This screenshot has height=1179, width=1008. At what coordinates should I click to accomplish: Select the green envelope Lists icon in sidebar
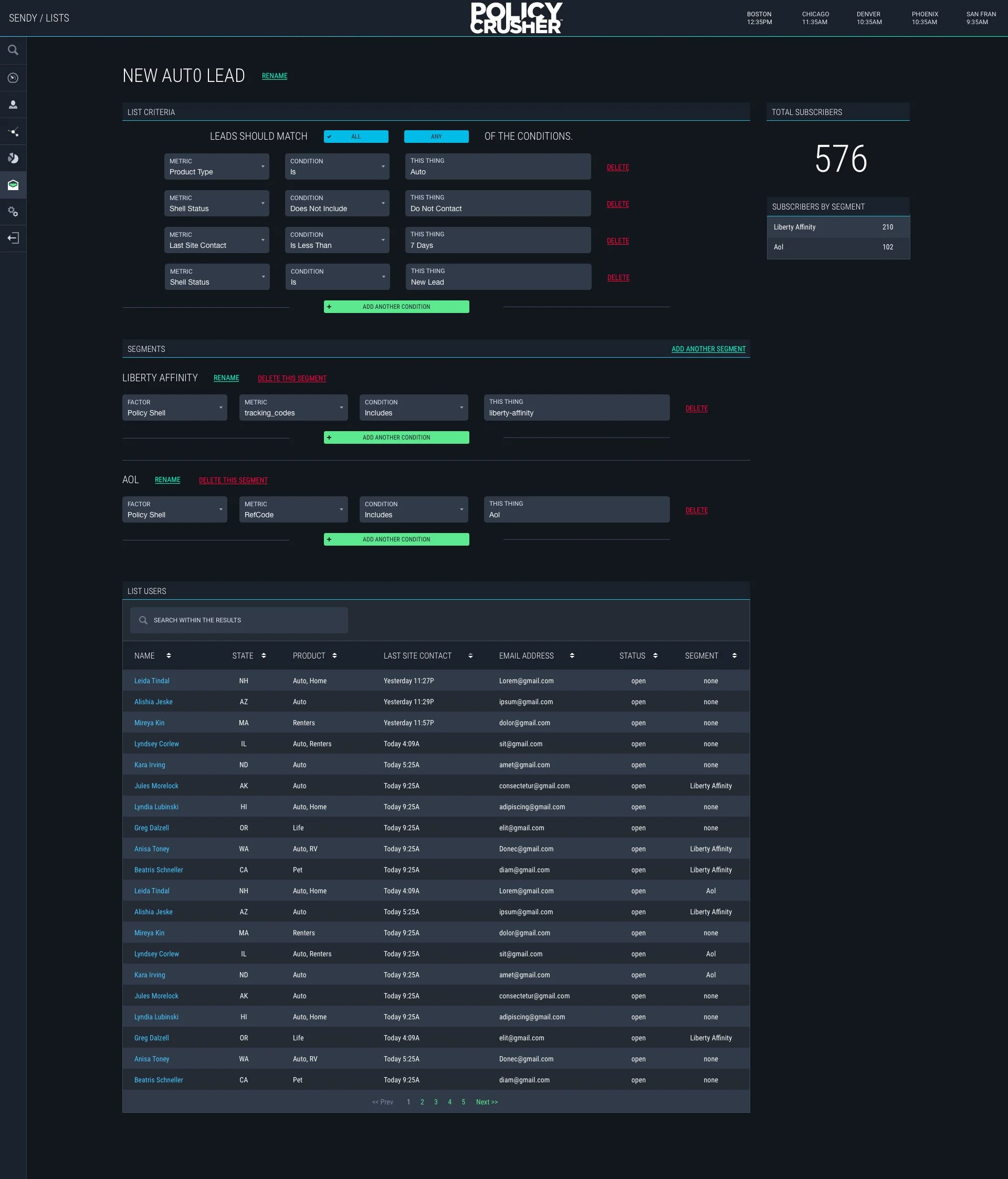[13, 184]
